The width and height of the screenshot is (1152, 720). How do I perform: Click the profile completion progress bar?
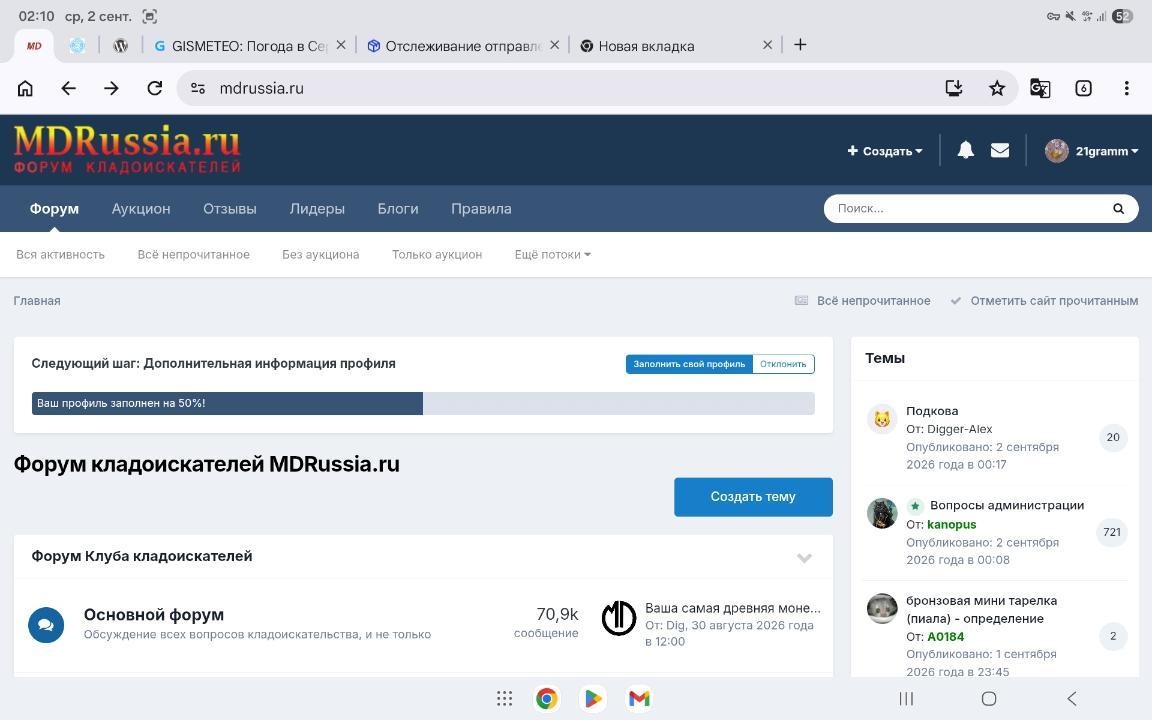[423, 403]
